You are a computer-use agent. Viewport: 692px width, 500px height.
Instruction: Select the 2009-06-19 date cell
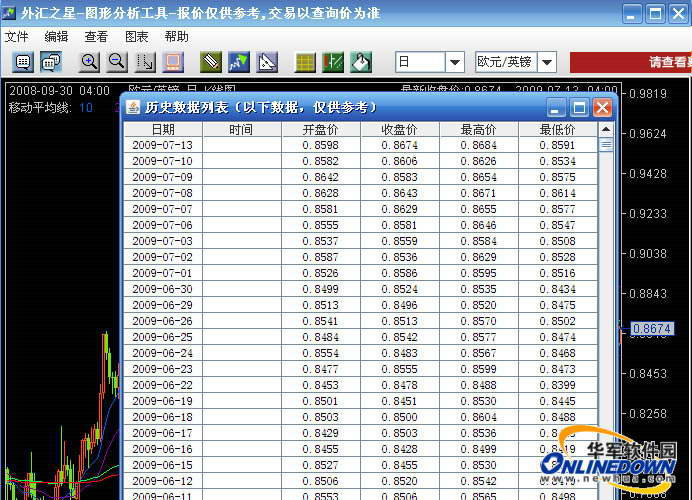pyautogui.click(x=163, y=401)
